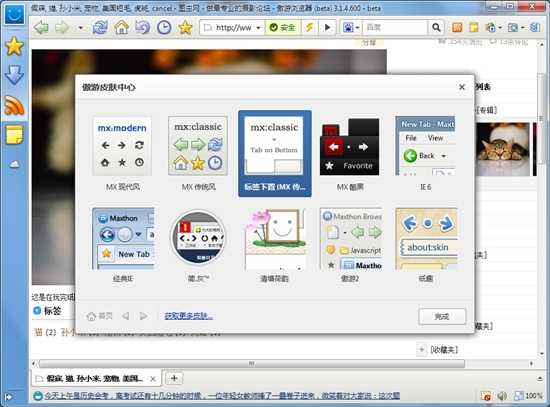Open the RSS reader in the sidebar
This screenshot has height=407, width=550.
pos(14,105)
